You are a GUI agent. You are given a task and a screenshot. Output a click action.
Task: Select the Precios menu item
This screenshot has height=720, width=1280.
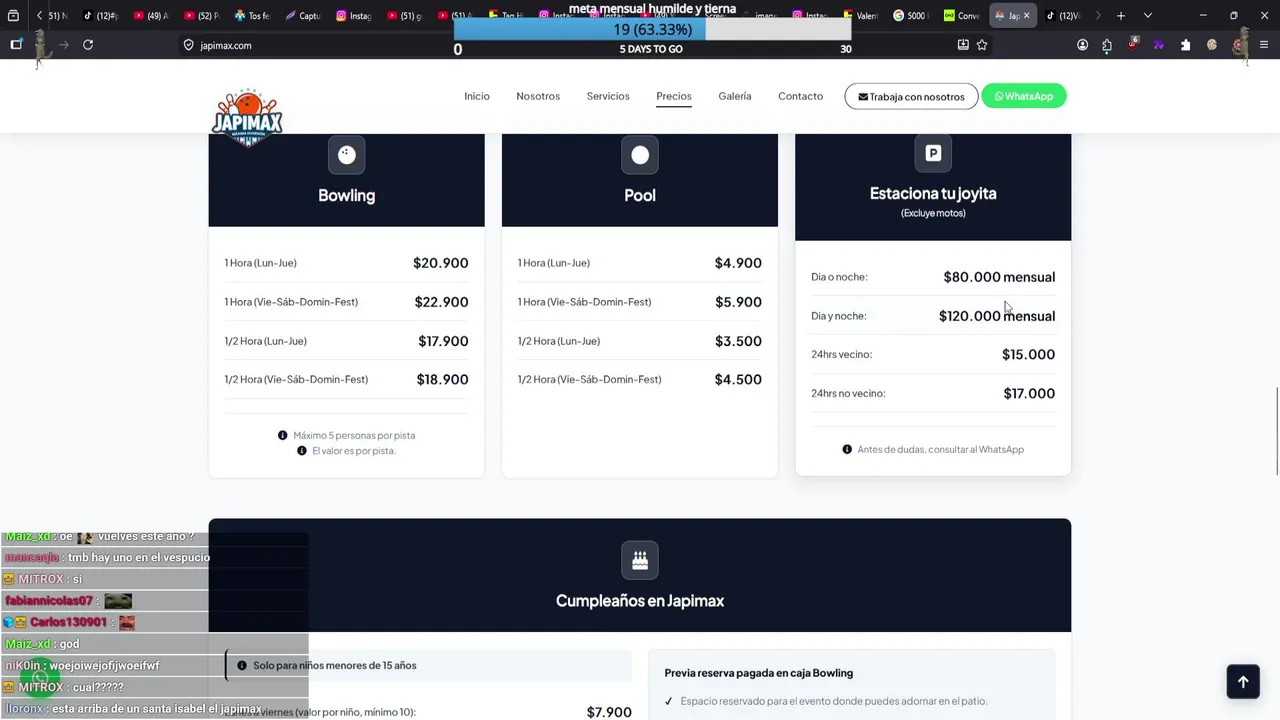674,96
